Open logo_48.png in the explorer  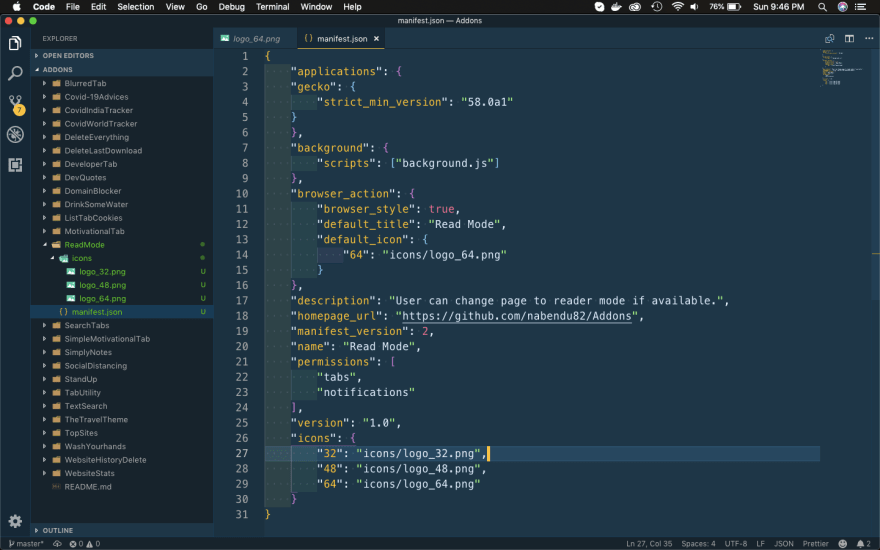click(x=102, y=285)
